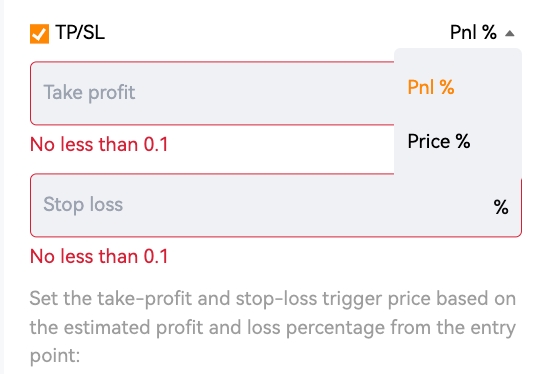
Task: Collapse the Pnl % dropdown caret arrow
Action: coord(510,33)
